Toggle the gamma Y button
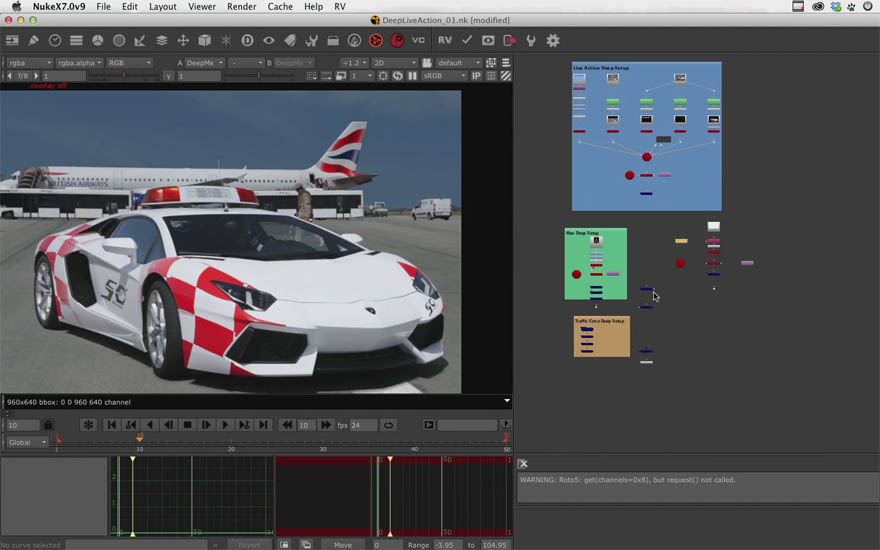Screen dimensions: 880x550 168,76
